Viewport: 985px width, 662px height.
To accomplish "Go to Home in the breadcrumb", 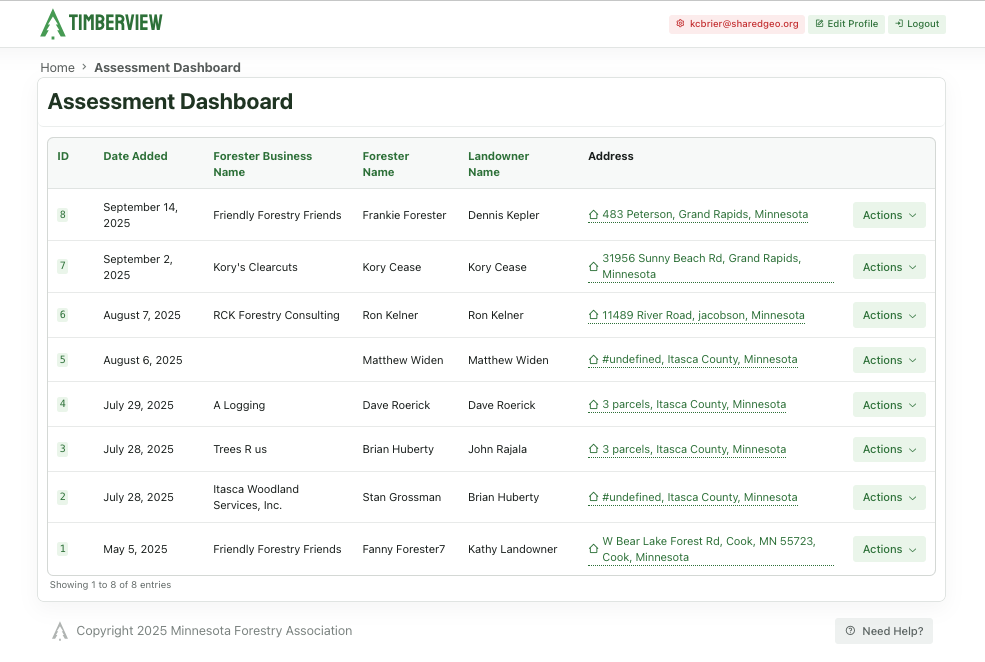I will coord(57,67).
